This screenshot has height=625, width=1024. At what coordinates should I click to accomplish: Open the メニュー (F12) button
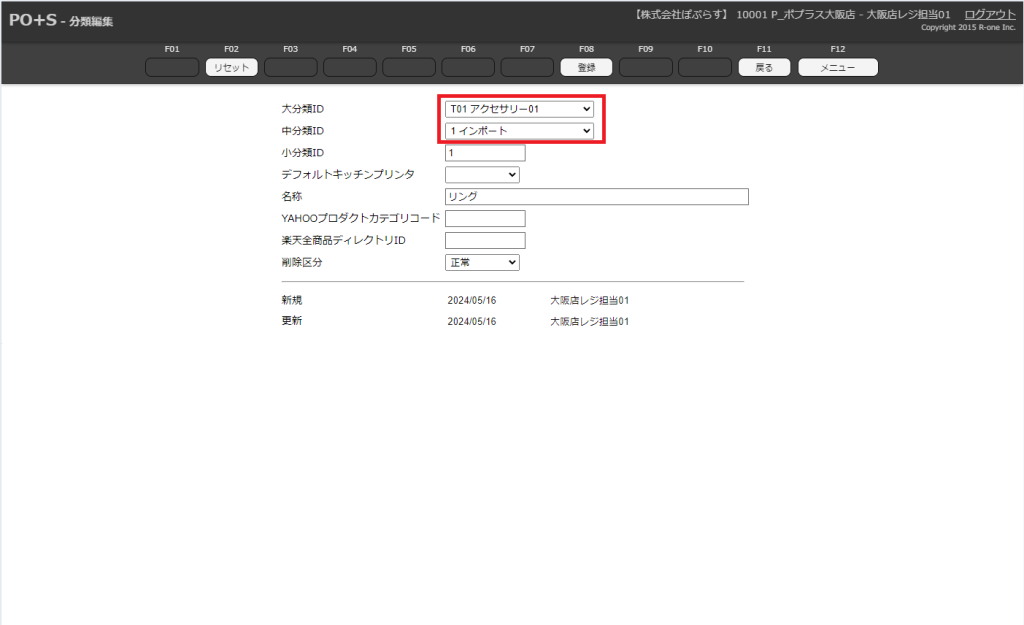[837, 68]
